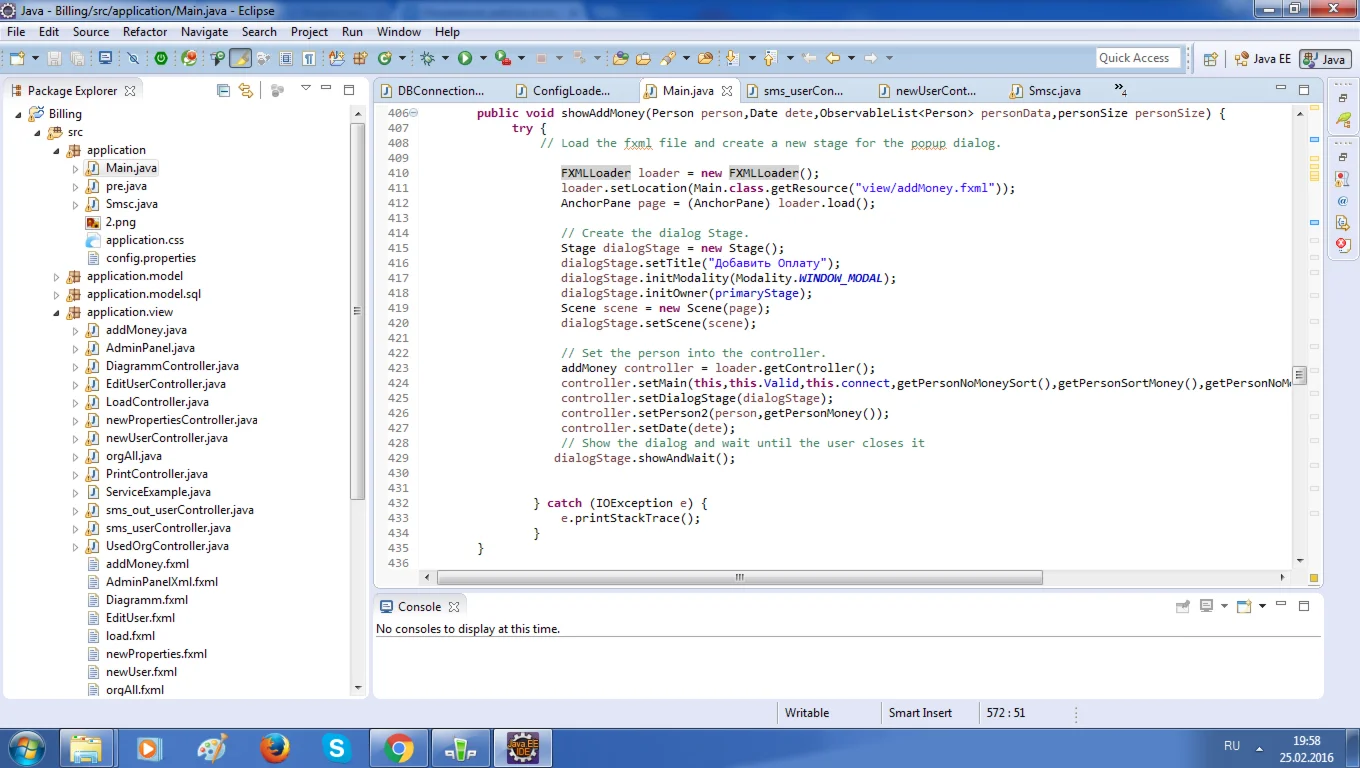The height and width of the screenshot is (768, 1360).
Task: Expand the application.model package
Action: point(57,277)
